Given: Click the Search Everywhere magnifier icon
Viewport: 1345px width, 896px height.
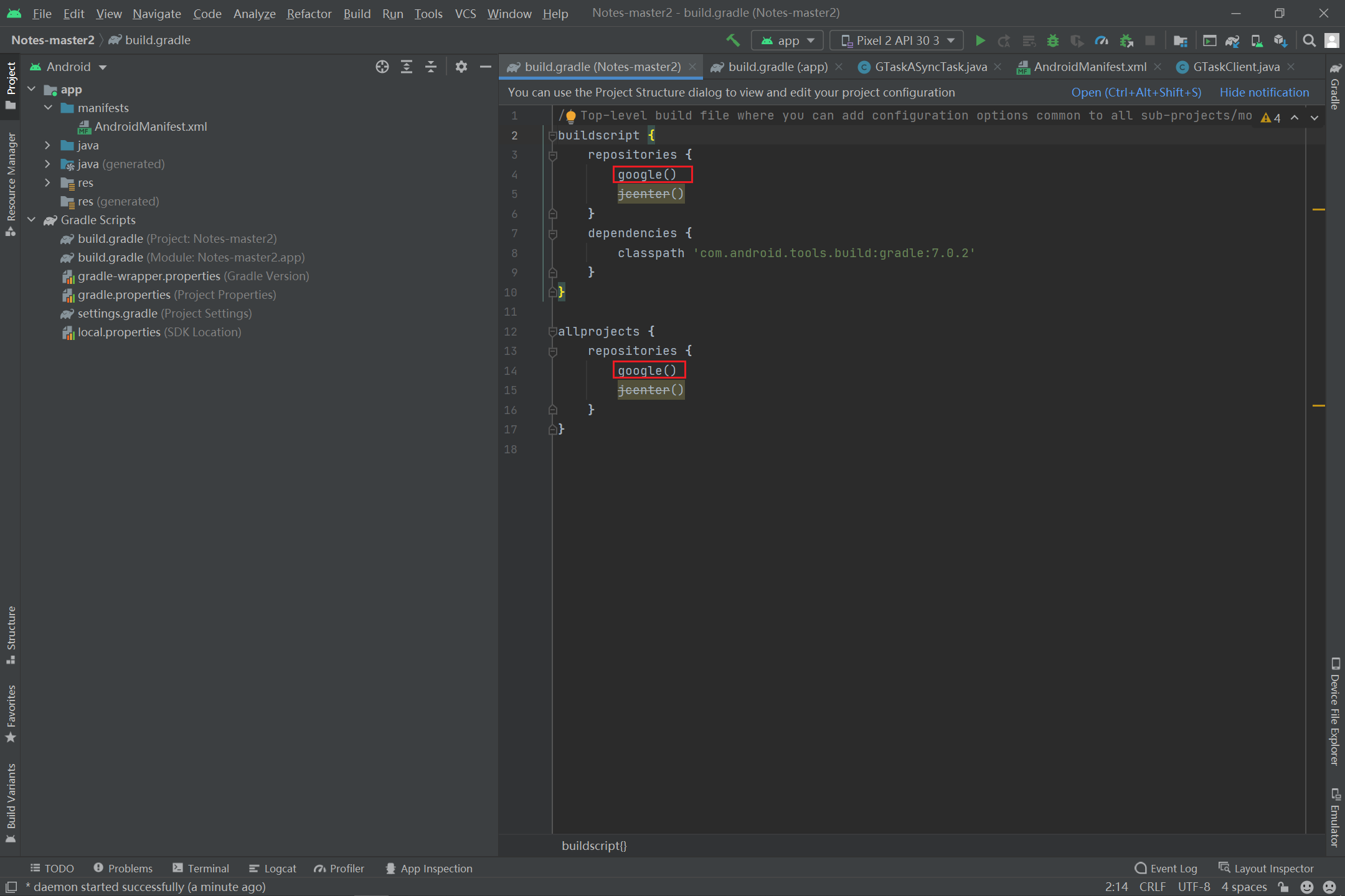Looking at the screenshot, I should (1310, 40).
